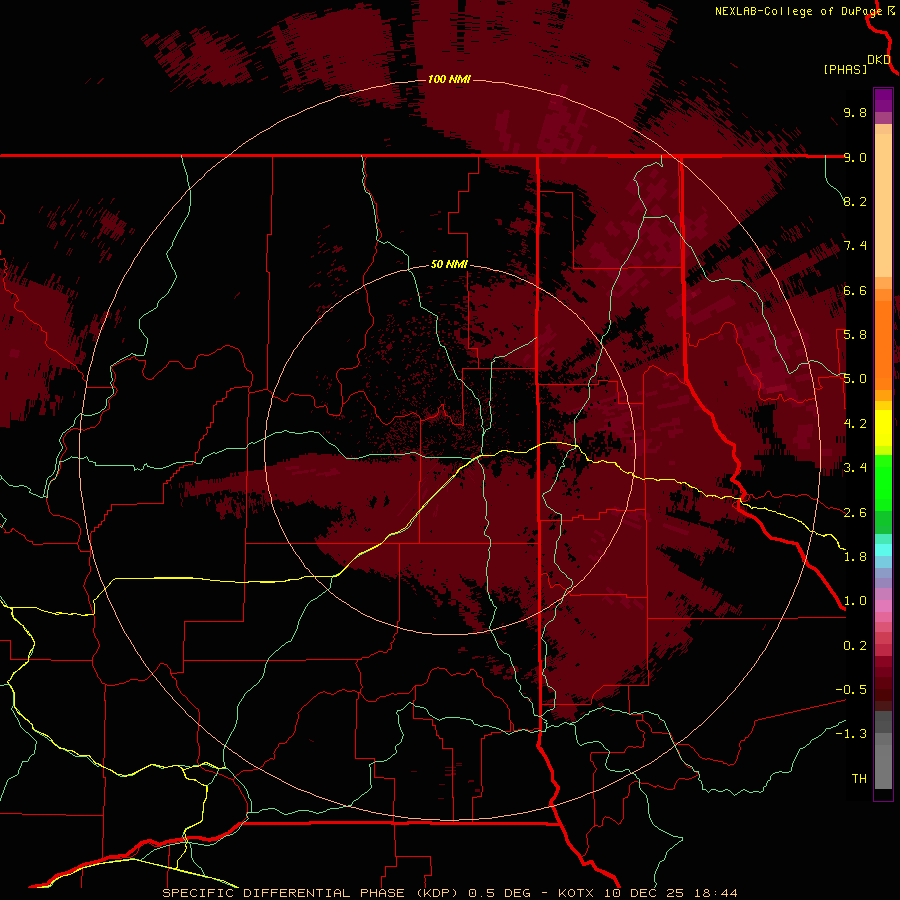Pick the bright yellow color bar segment
900x900 pixels.
[x=883, y=428]
